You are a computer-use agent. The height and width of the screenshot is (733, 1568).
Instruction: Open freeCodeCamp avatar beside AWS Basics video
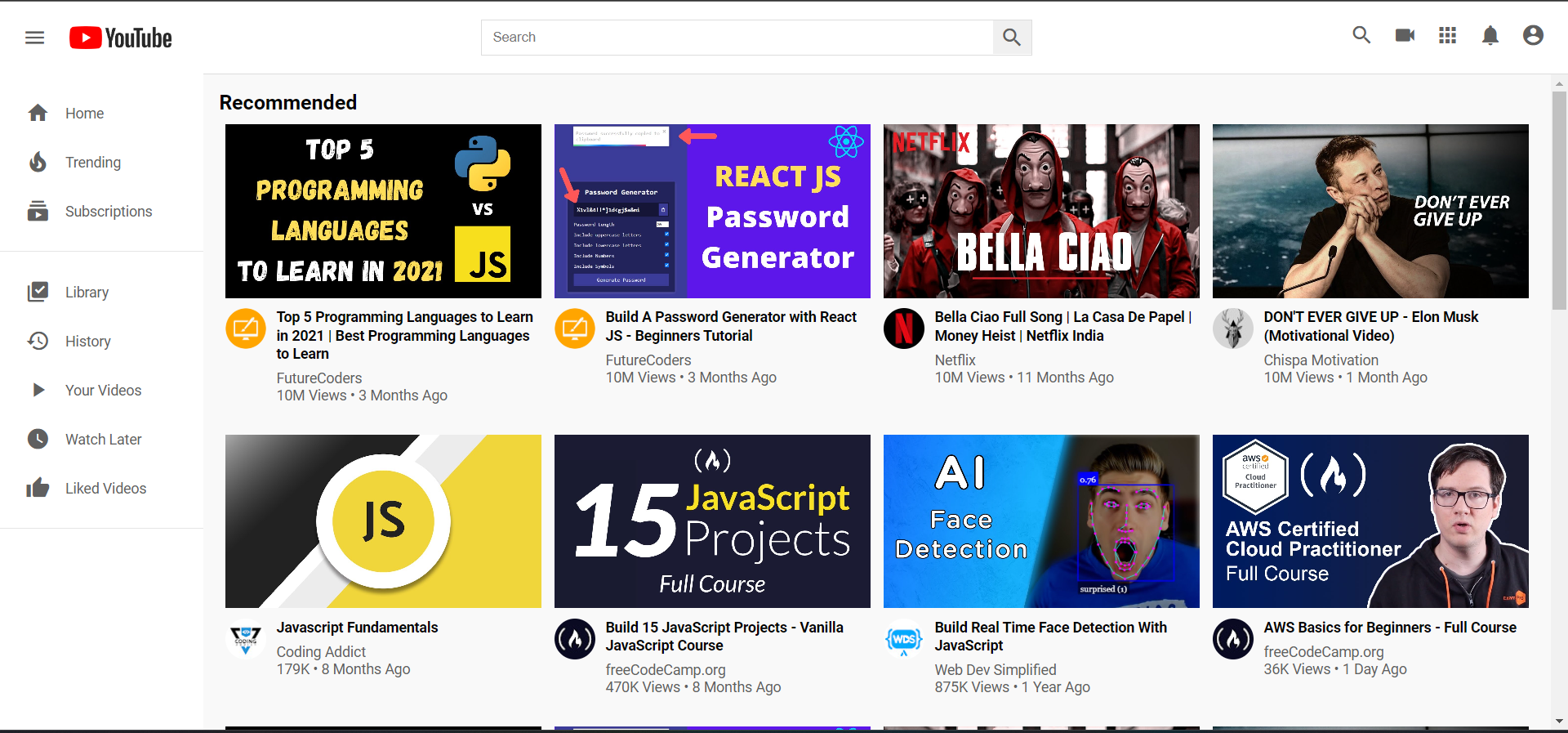pyautogui.click(x=1233, y=639)
